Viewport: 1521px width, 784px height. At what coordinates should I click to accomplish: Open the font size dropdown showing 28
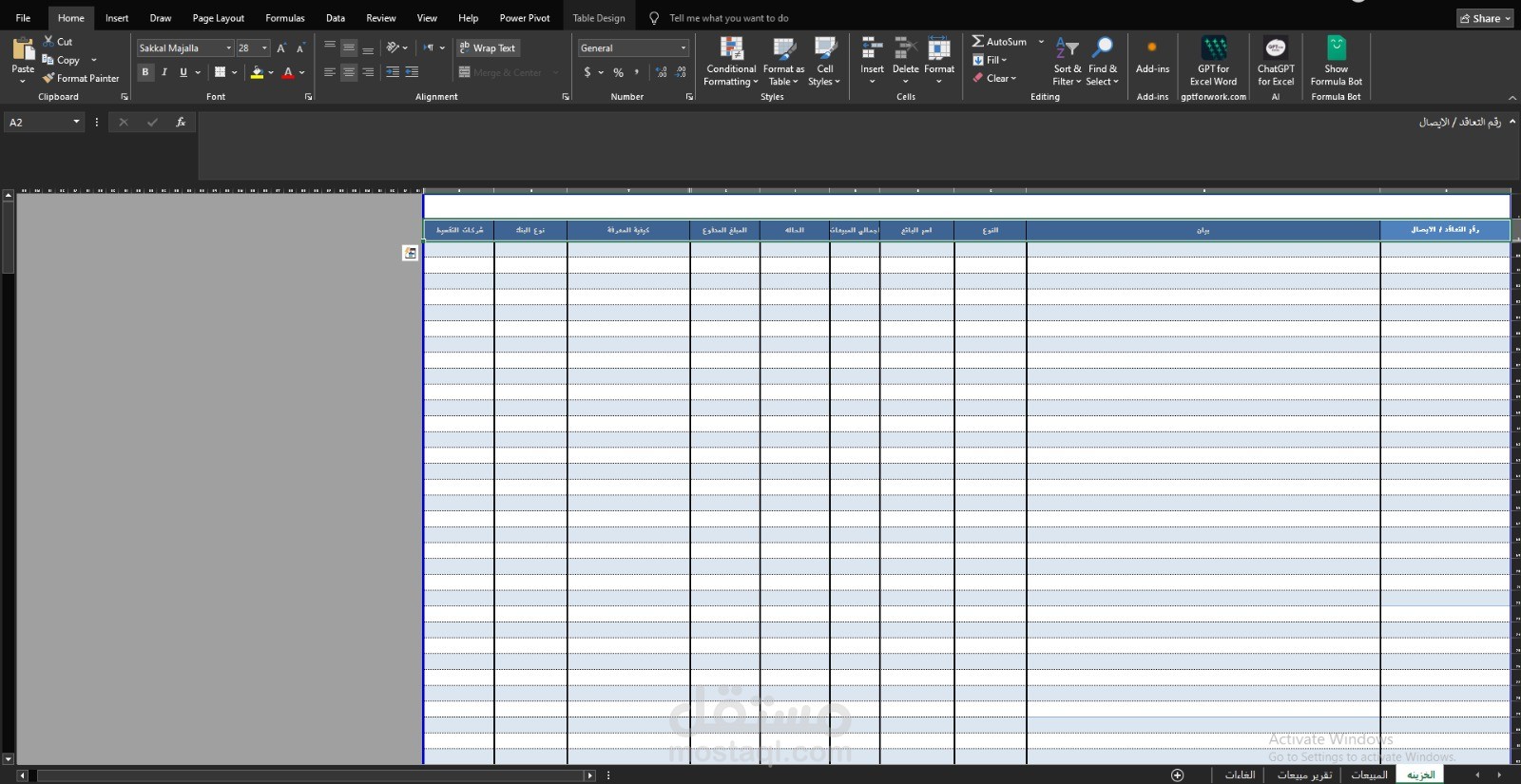click(x=264, y=48)
